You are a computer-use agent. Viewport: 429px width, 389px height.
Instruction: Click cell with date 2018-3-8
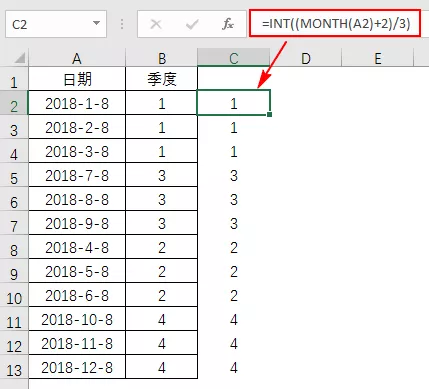coord(77,151)
